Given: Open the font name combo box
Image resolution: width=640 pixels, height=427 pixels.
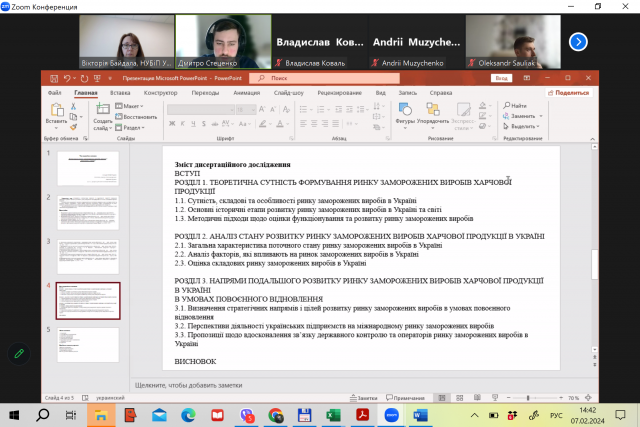Looking at the screenshot, I should point(201,109).
